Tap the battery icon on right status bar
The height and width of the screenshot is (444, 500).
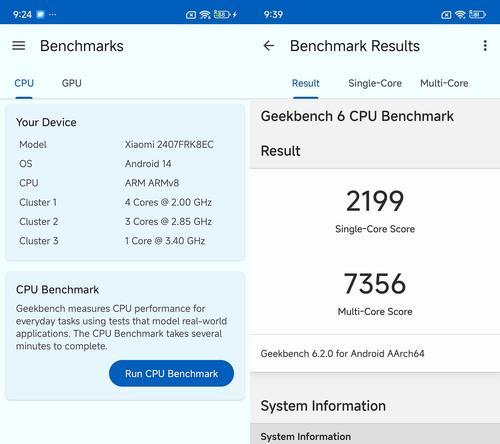click(477, 14)
